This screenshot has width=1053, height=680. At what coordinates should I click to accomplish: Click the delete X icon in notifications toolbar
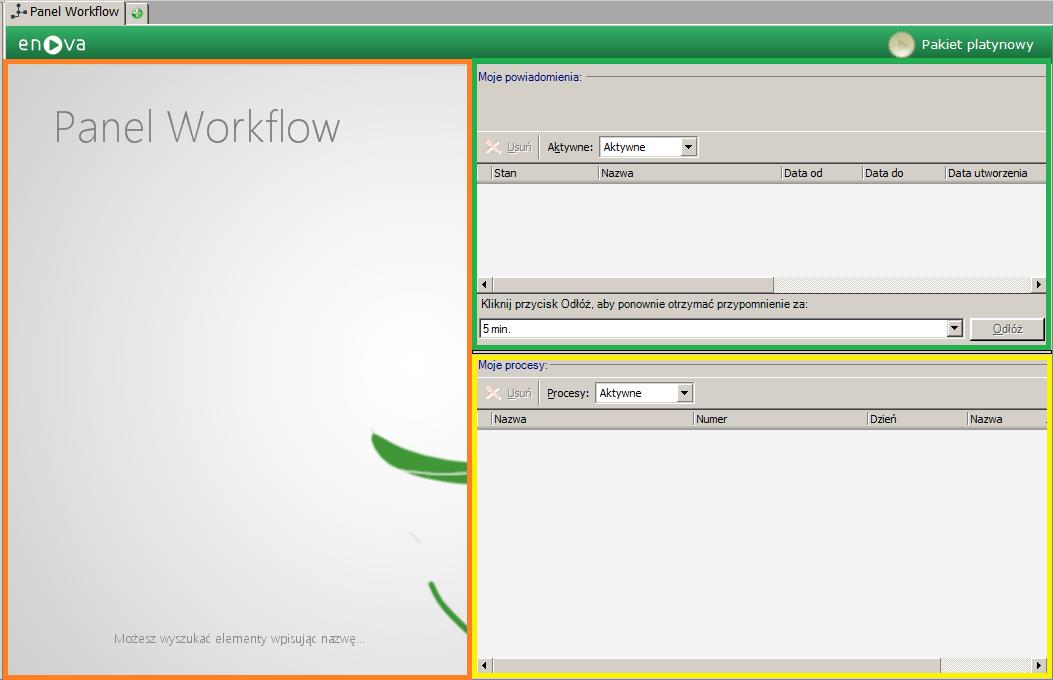494,147
